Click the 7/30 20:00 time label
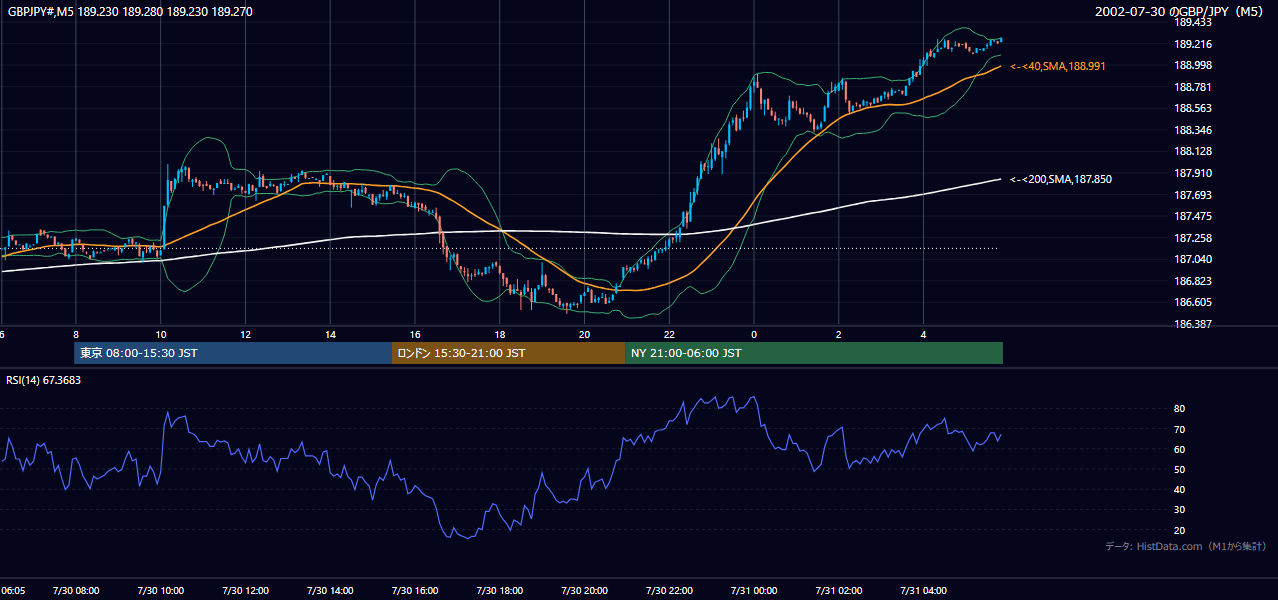The height and width of the screenshot is (600, 1278). 585,591
